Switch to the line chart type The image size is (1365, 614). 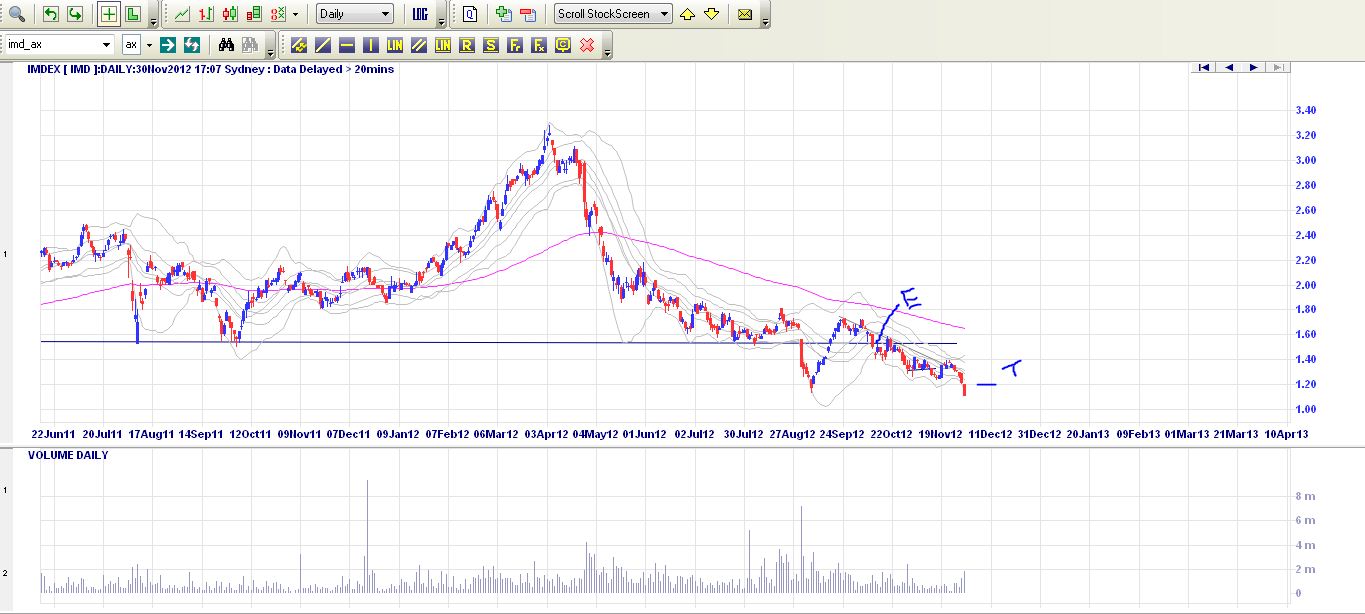tap(182, 14)
